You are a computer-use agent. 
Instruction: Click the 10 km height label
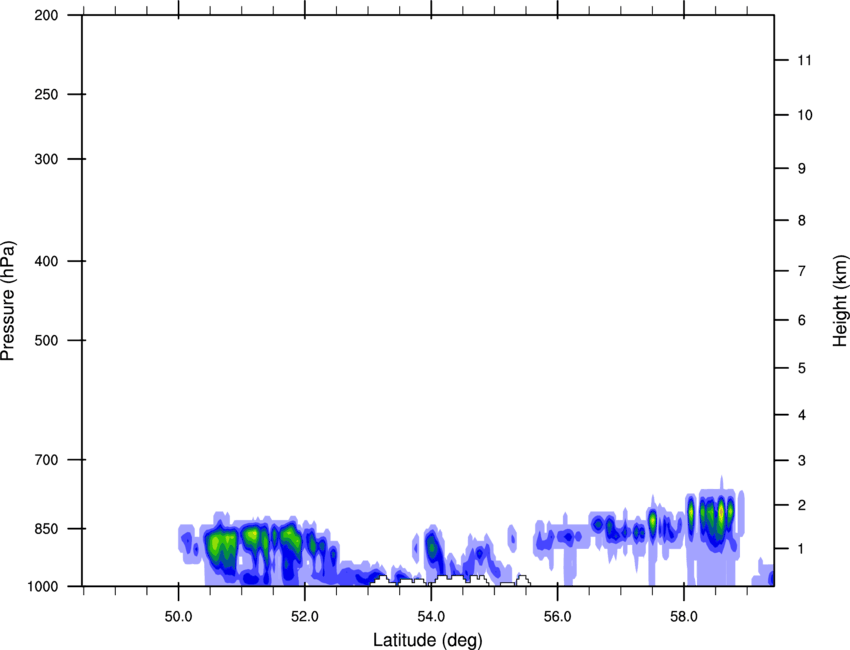coord(805,115)
